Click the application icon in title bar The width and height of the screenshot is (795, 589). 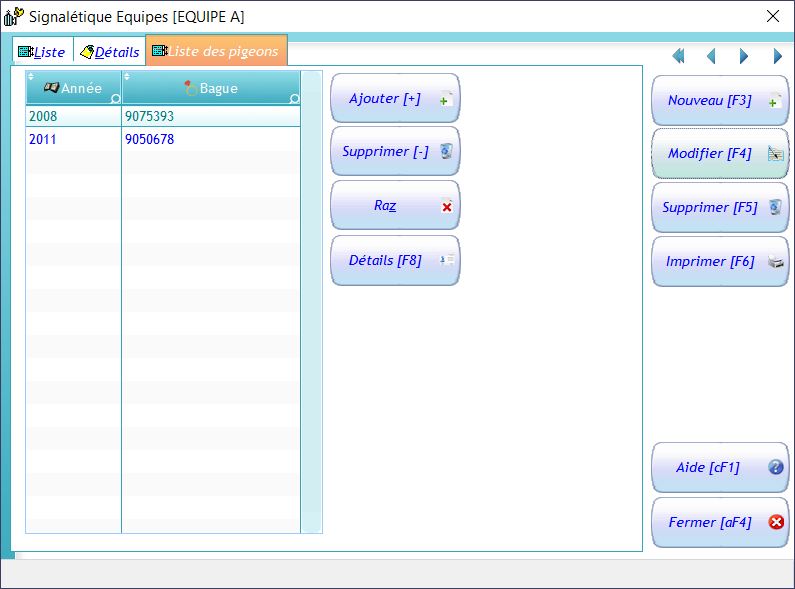point(13,16)
